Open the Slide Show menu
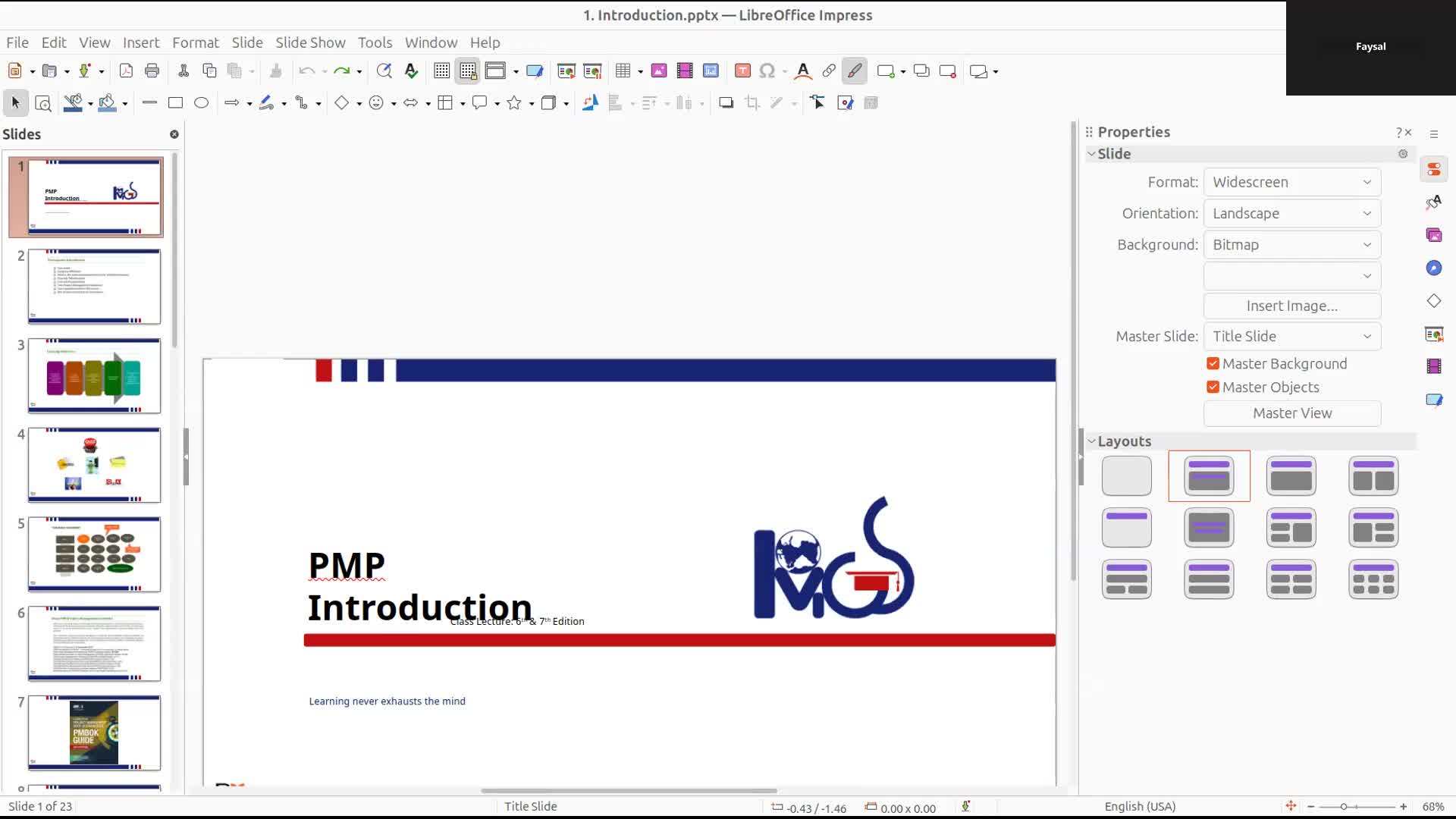 (x=309, y=42)
